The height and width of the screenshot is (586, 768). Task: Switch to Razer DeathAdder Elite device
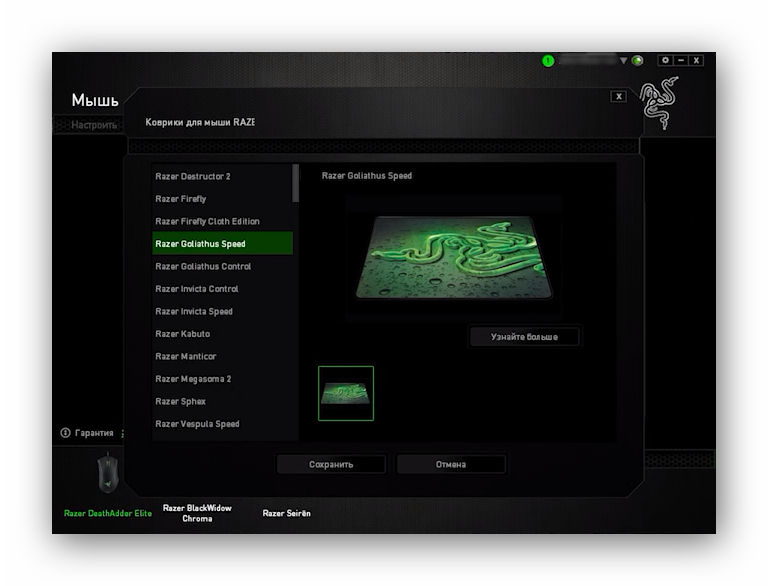(108, 513)
